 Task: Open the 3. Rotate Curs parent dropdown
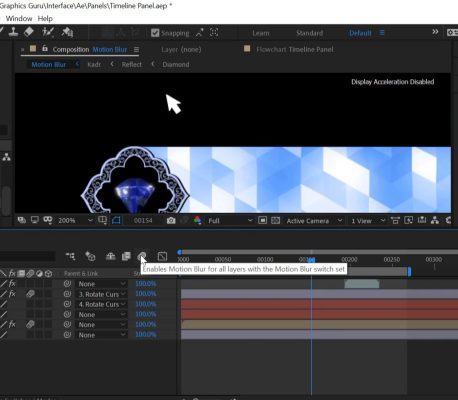pos(101,294)
